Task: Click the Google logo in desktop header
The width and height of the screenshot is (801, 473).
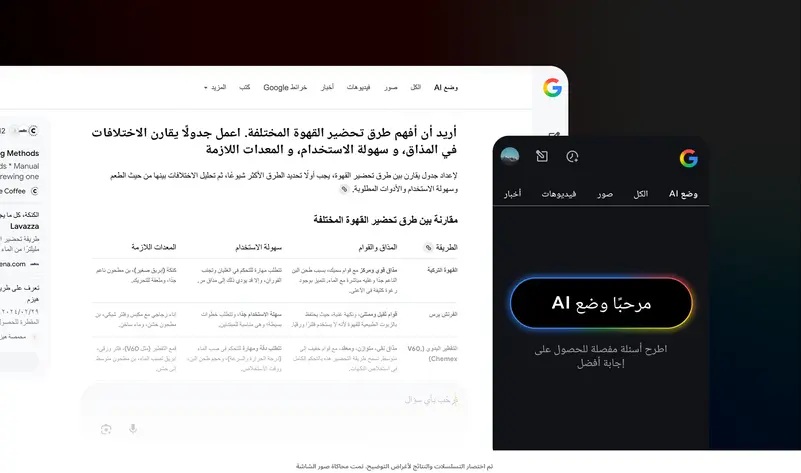Action: (552, 88)
